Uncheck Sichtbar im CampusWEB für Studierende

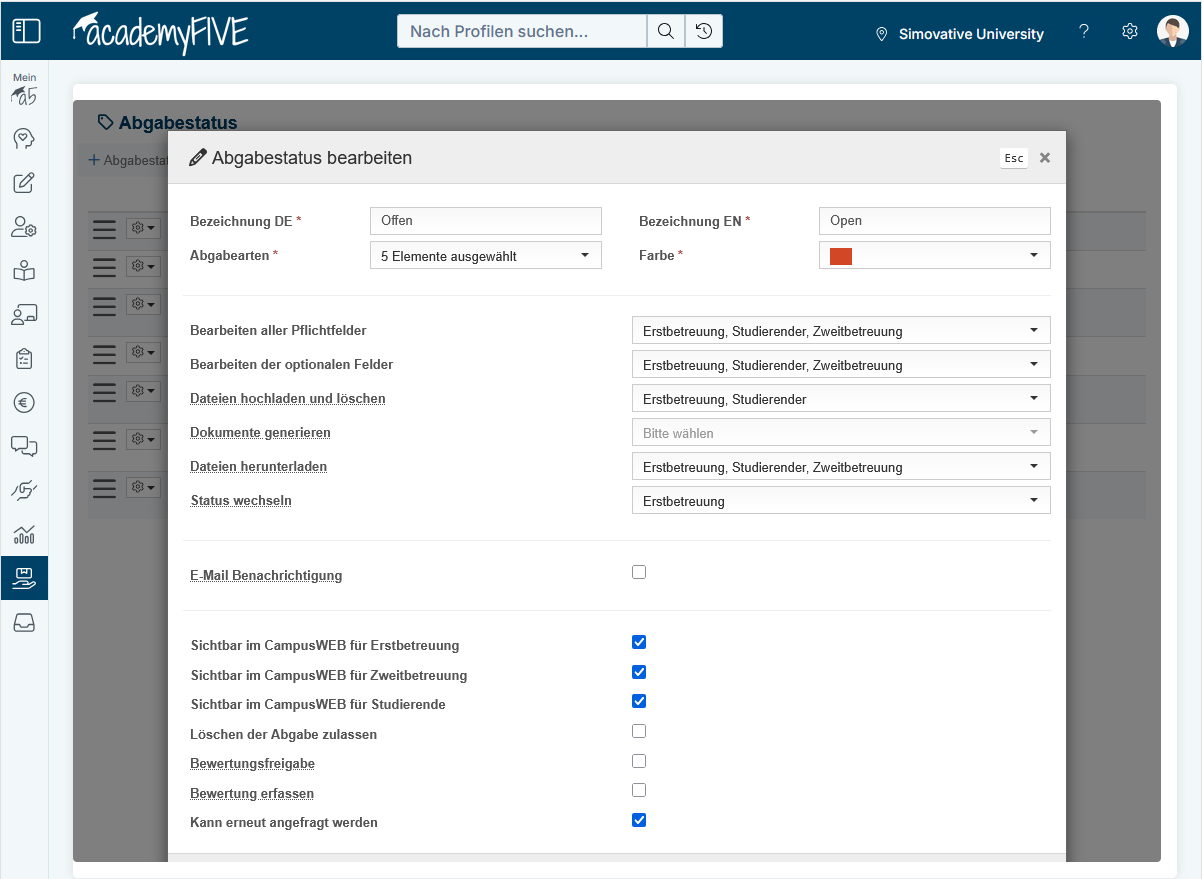(x=639, y=701)
